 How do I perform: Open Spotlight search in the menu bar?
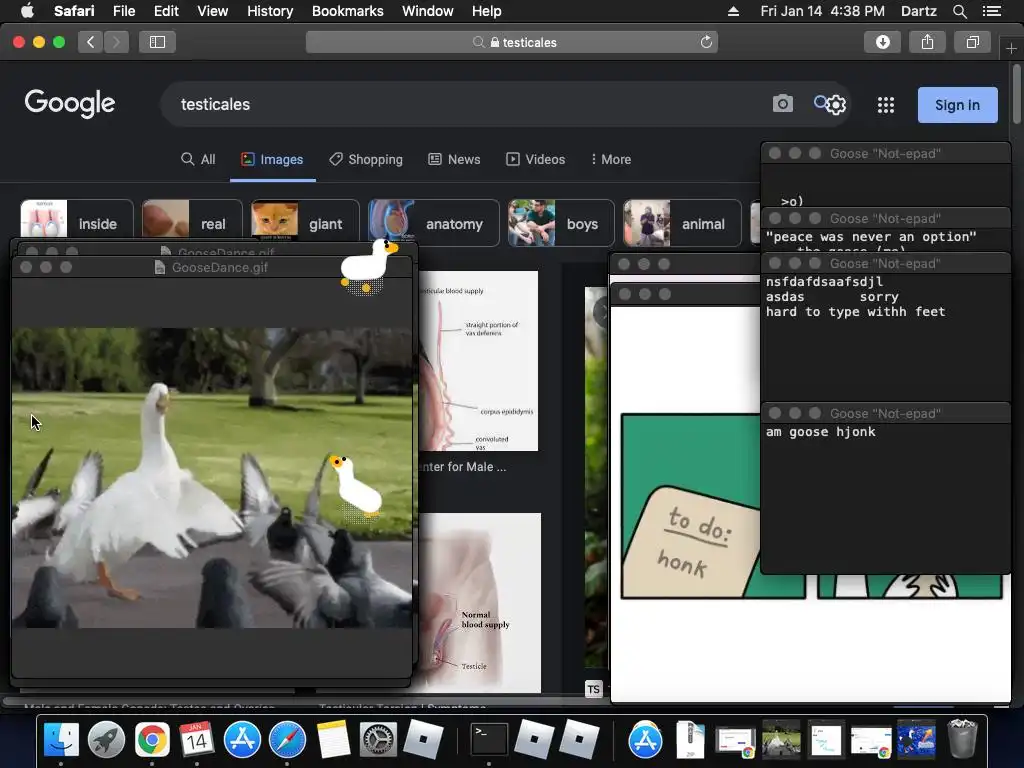(x=959, y=11)
